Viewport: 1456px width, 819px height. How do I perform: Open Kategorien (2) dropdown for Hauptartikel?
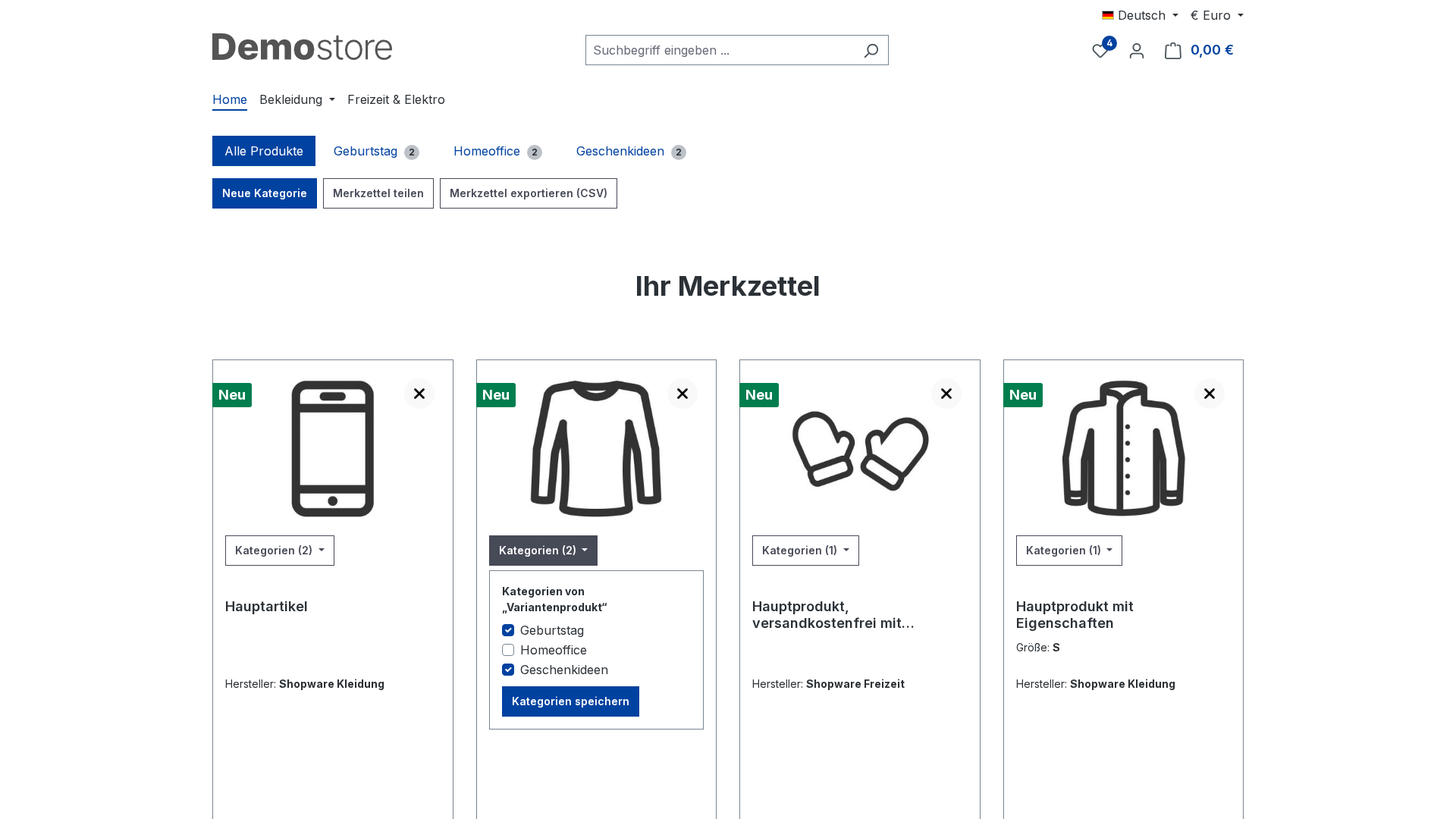pyautogui.click(x=280, y=551)
